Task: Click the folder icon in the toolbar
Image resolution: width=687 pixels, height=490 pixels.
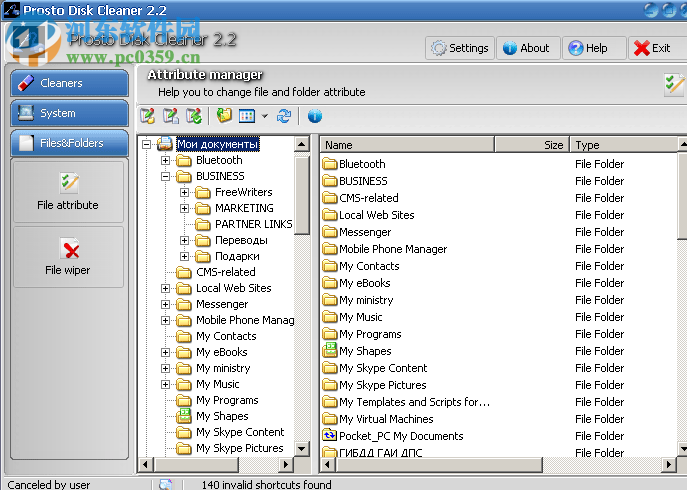Action: point(224,116)
